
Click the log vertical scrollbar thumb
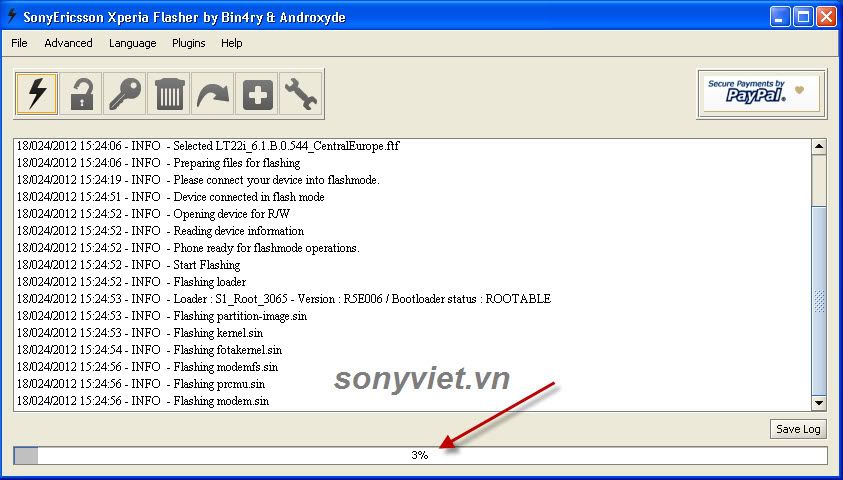[819, 300]
